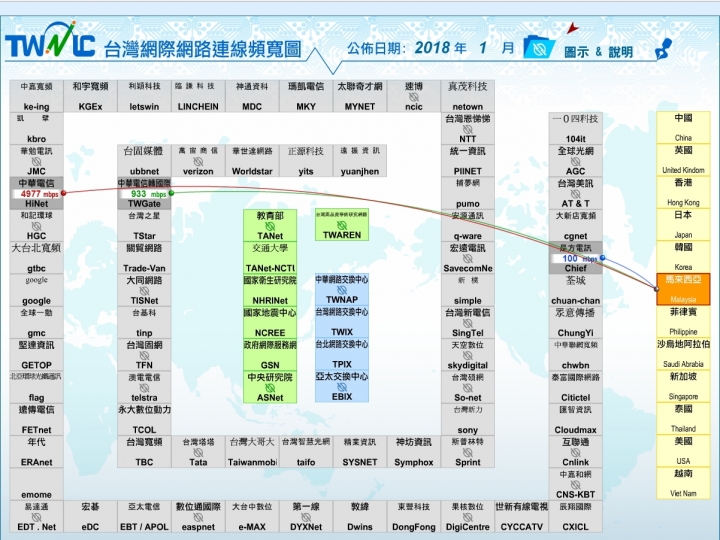Click the link icon in the TFN cell
720x540 pixels.
pyautogui.click(x=144, y=355)
